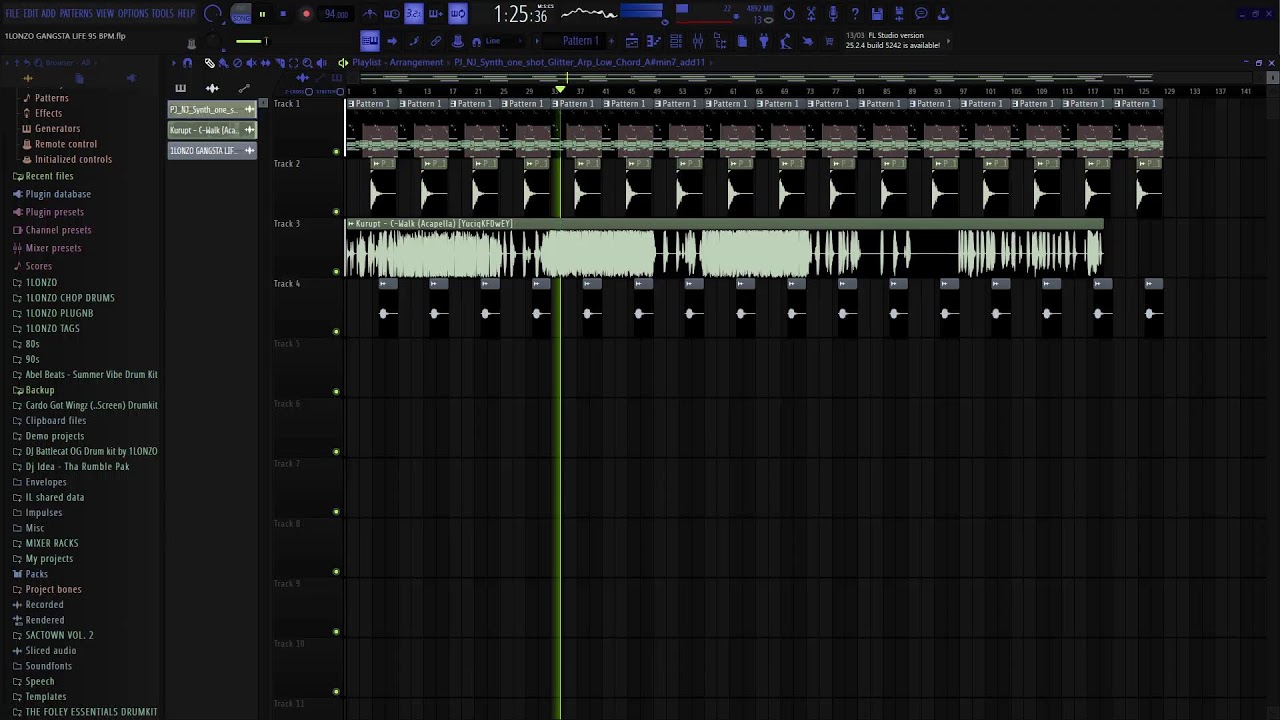Select the playlist slice tool
The height and width of the screenshot is (720, 1280).
point(280,62)
